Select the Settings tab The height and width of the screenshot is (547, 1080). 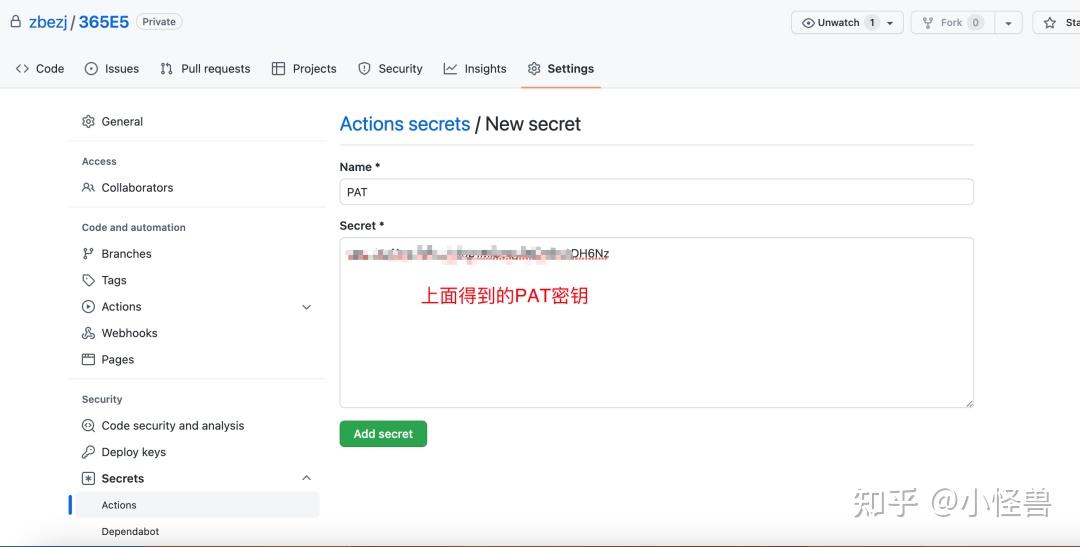tap(561, 69)
